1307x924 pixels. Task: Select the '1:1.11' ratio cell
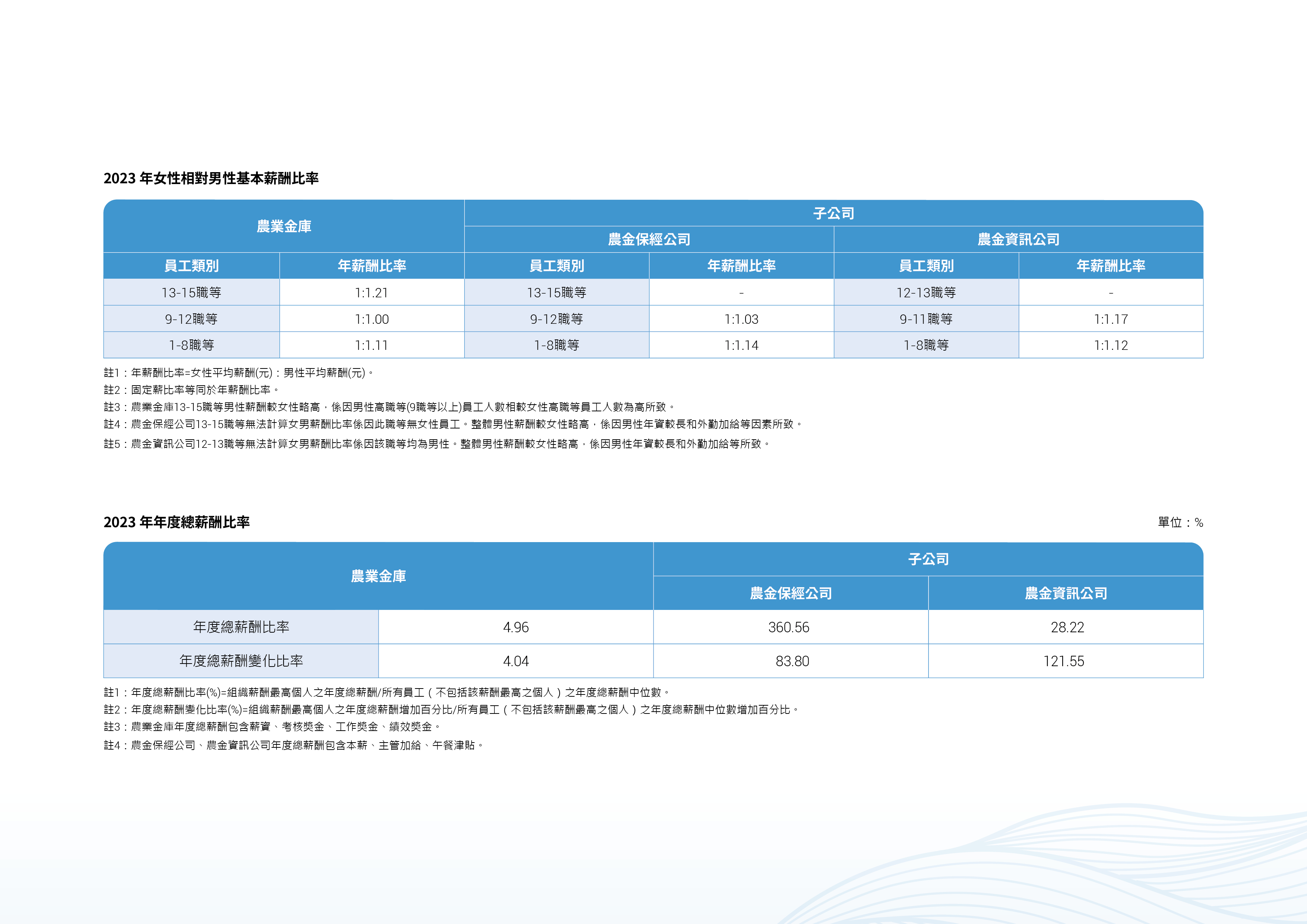tap(372, 345)
